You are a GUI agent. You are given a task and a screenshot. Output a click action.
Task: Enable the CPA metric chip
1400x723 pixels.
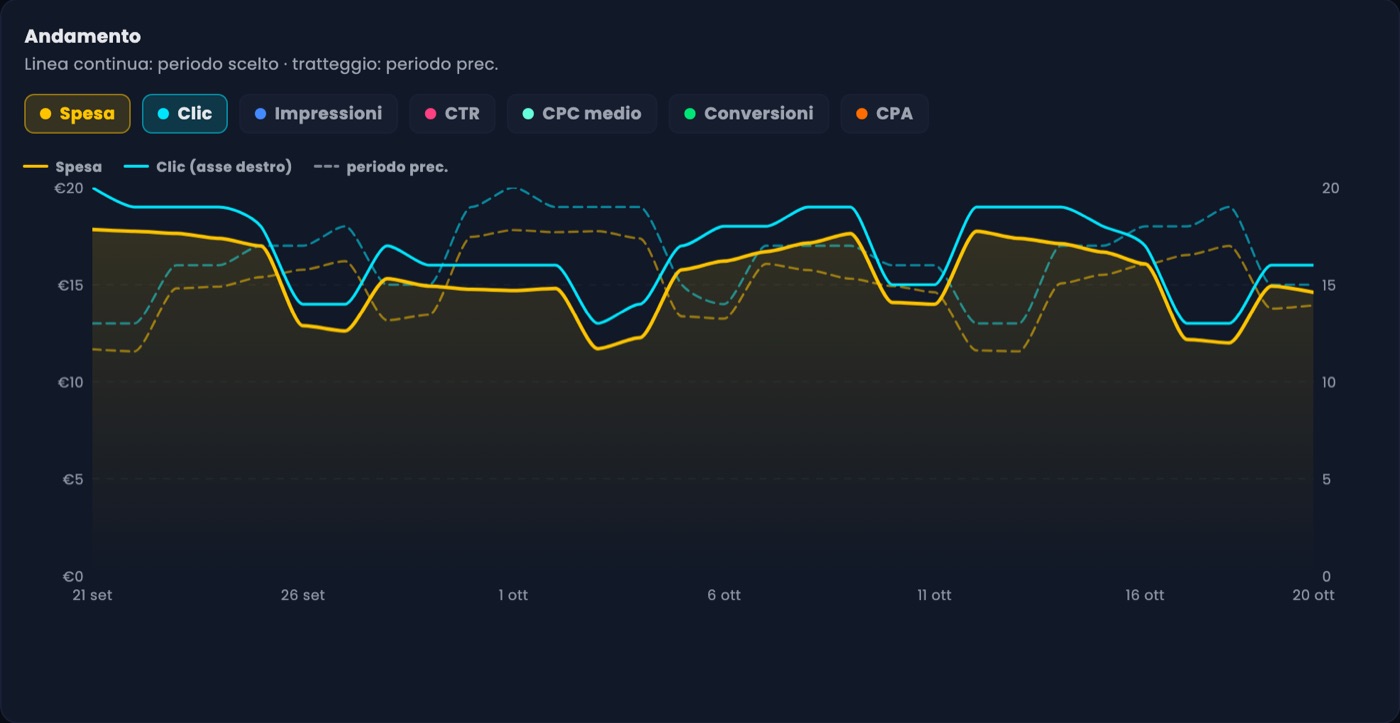coord(885,114)
